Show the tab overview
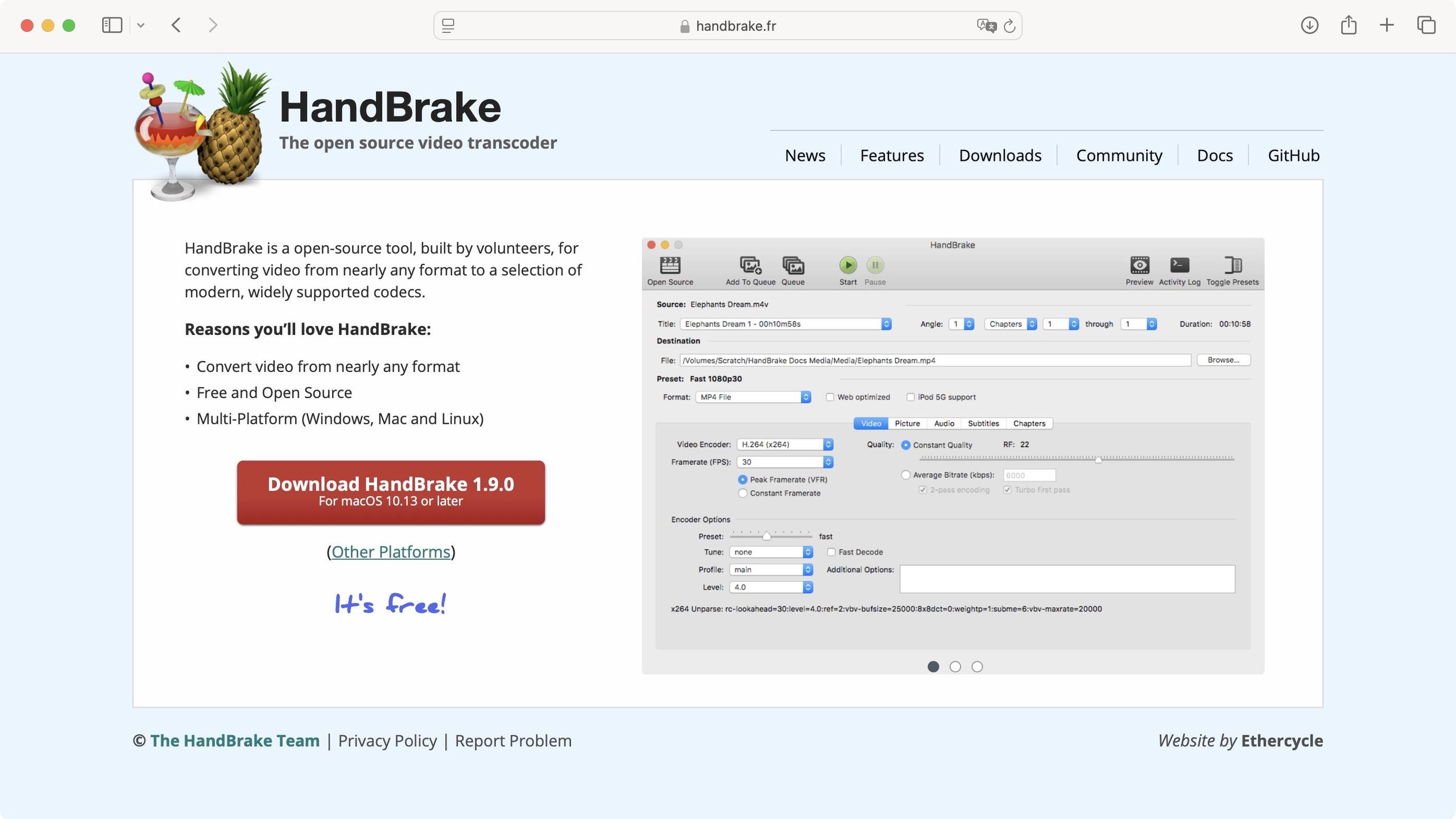The height and width of the screenshot is (819, 1456). 1426,25
